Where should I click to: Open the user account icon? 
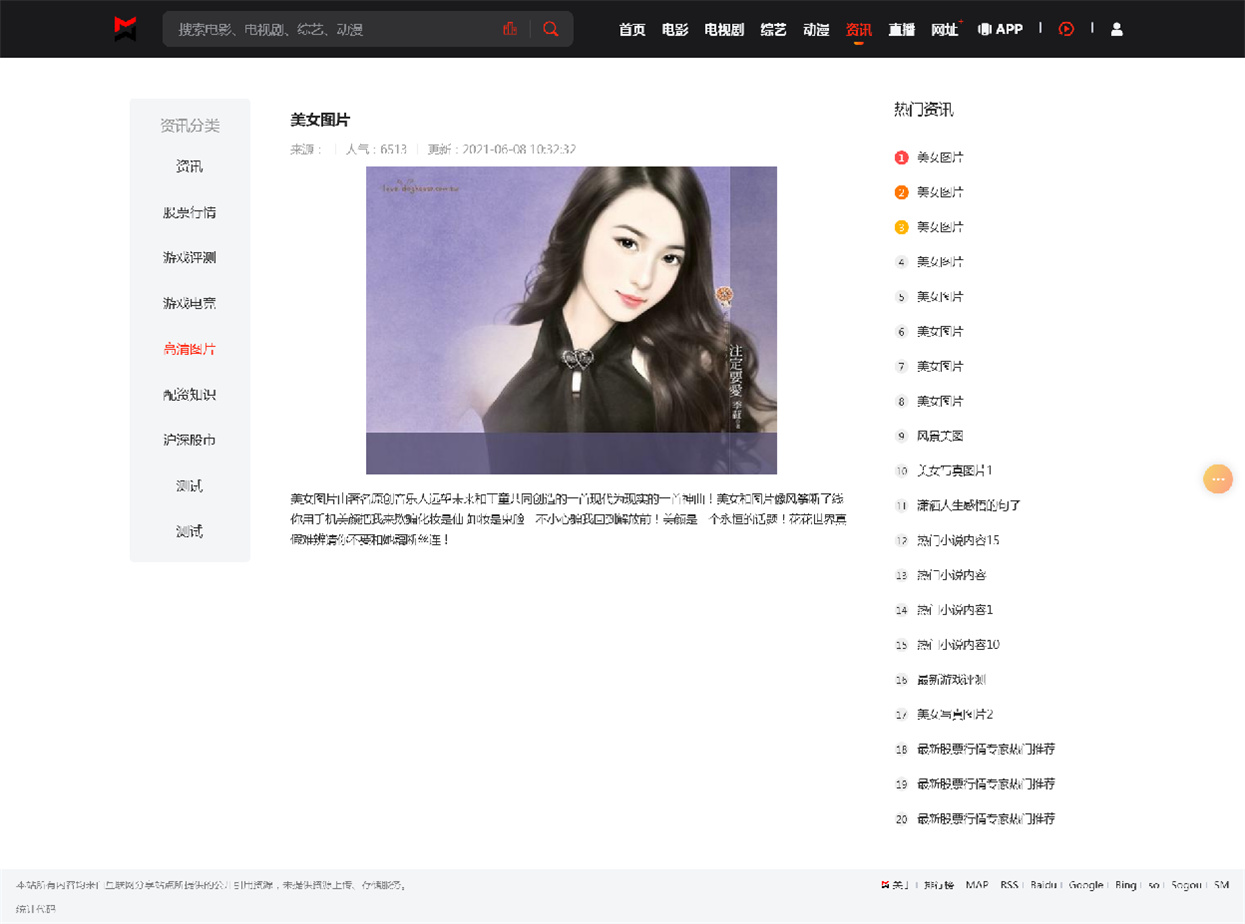point(1117,29)
